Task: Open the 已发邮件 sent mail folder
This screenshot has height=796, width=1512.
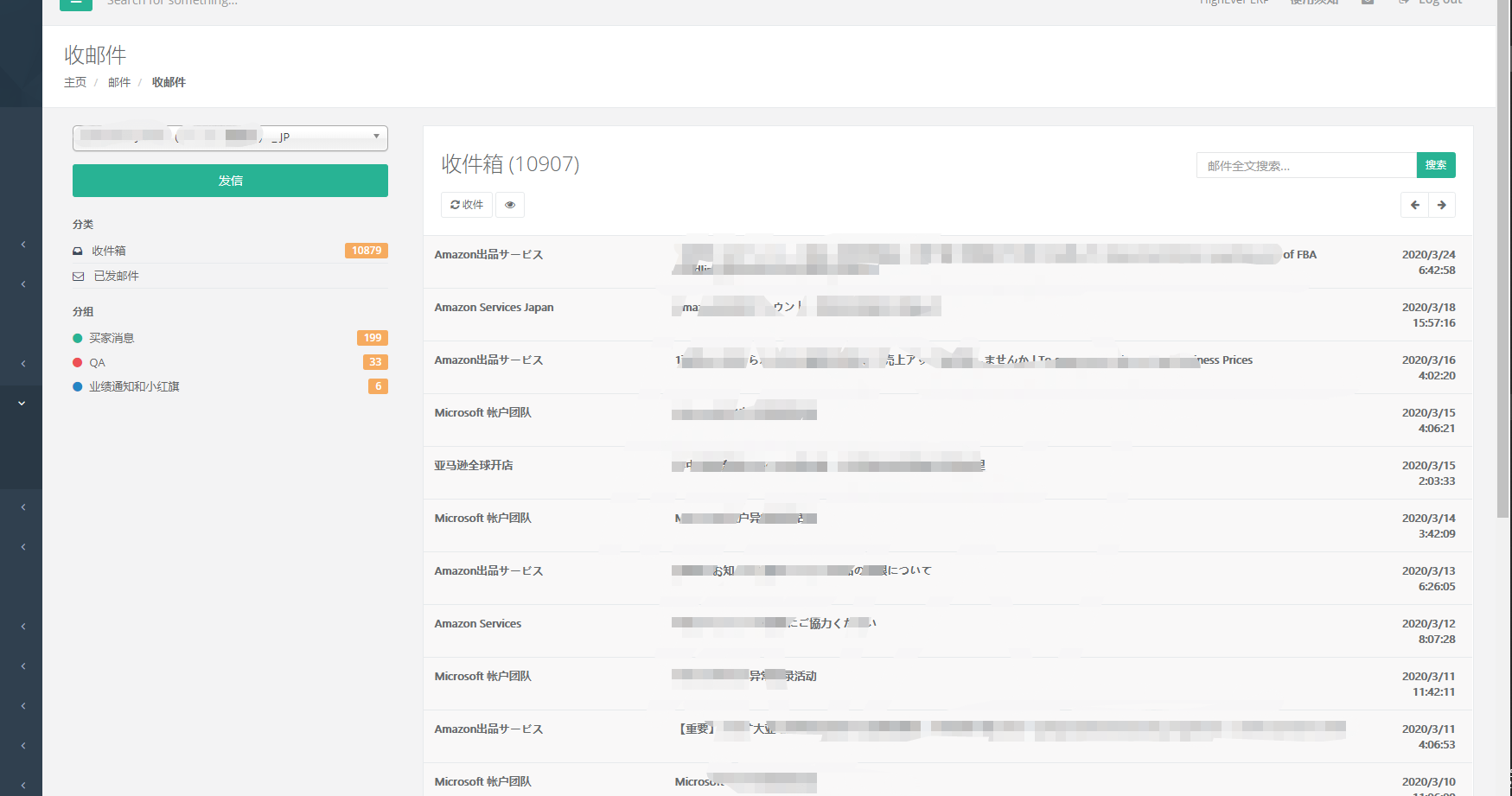Action: click(116, 276)
